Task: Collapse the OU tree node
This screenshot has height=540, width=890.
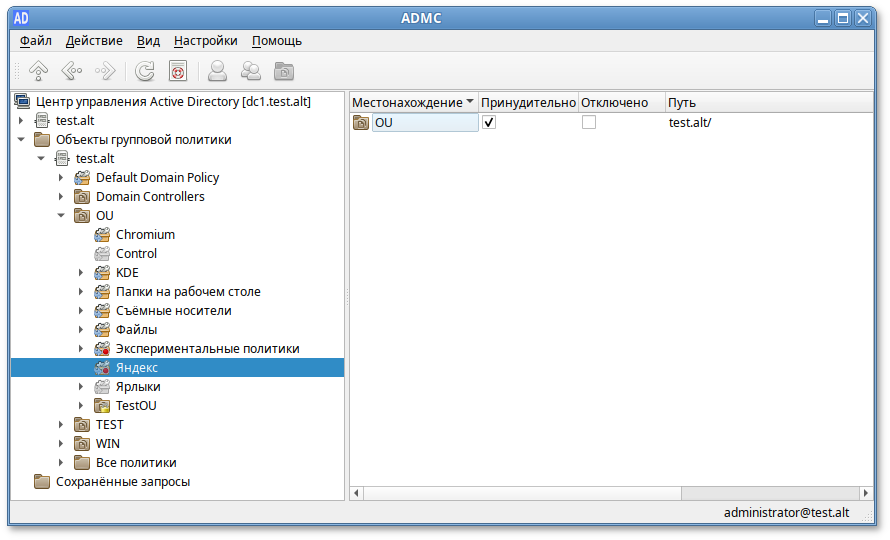Action: point(61,216)
